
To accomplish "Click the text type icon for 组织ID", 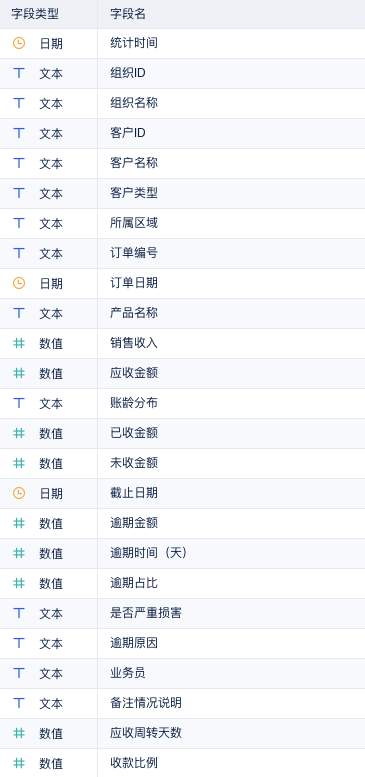I will click(x=19, y=73).
